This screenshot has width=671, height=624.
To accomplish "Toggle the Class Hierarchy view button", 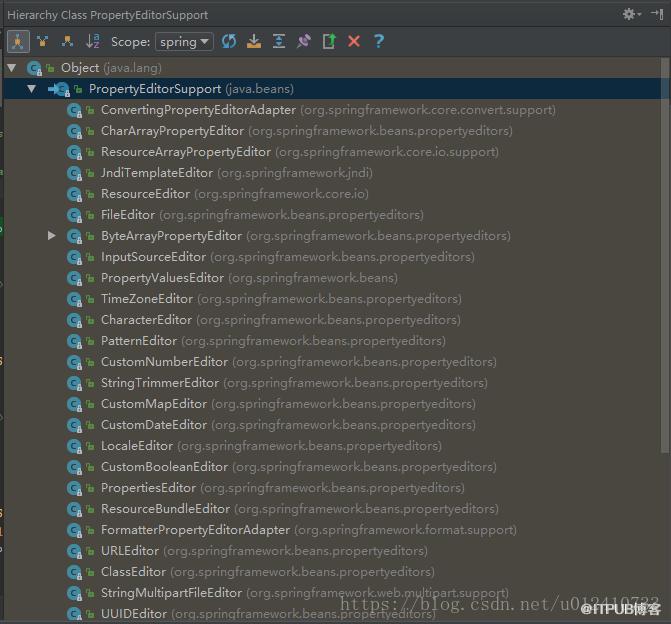I will coord(18,42).
